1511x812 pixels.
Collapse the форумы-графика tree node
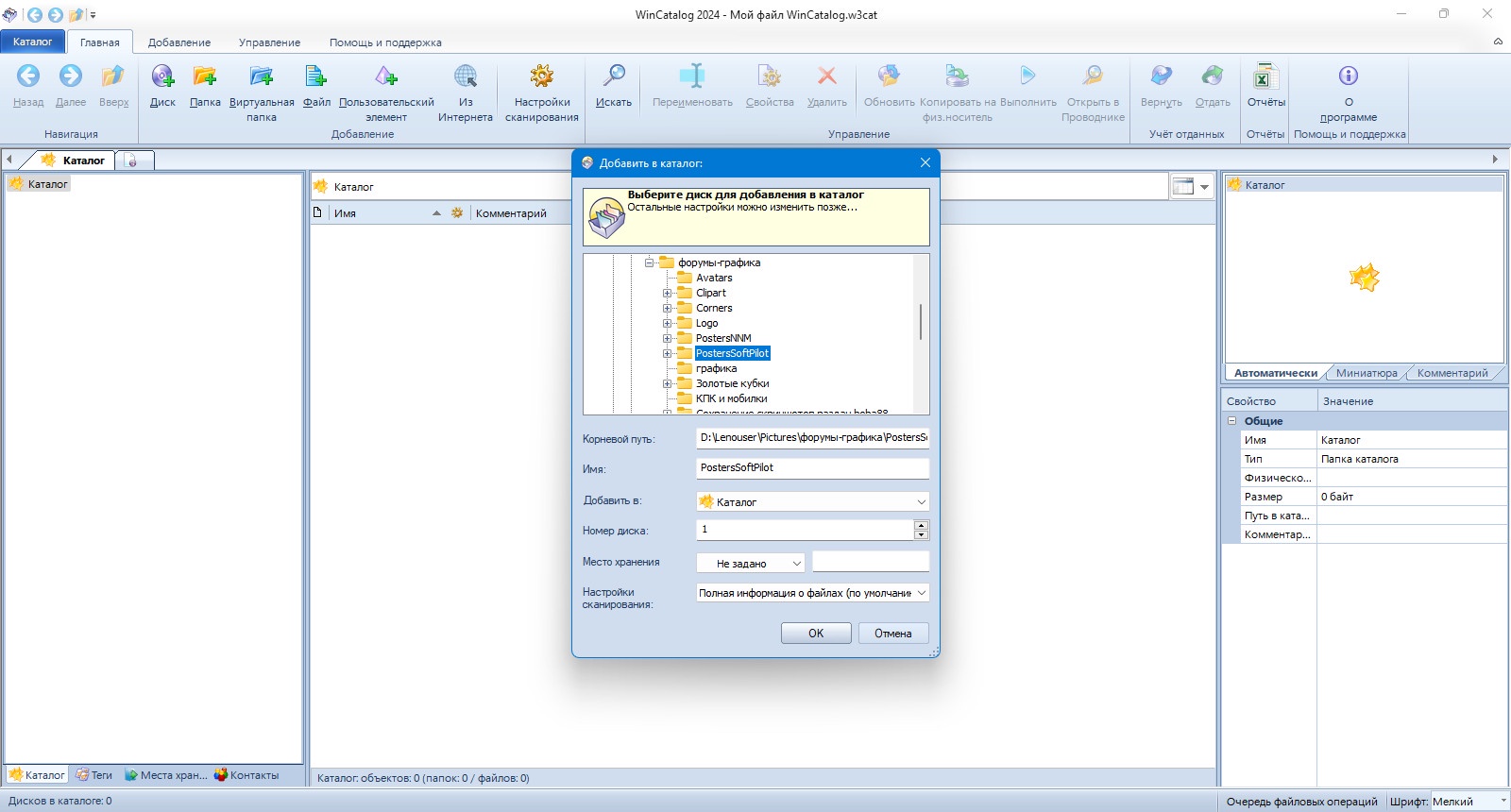tap(649, 262)
